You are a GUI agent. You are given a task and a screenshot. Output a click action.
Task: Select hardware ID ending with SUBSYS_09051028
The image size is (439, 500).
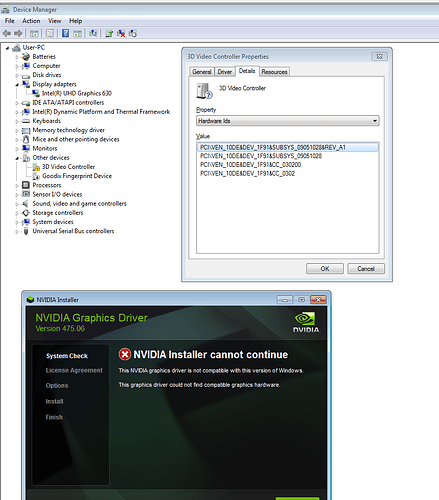tap(261, 156)
